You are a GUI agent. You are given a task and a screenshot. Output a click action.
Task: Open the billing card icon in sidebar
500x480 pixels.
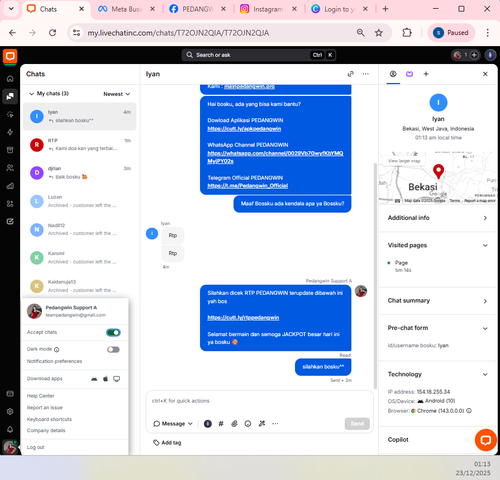pos(10,394)
